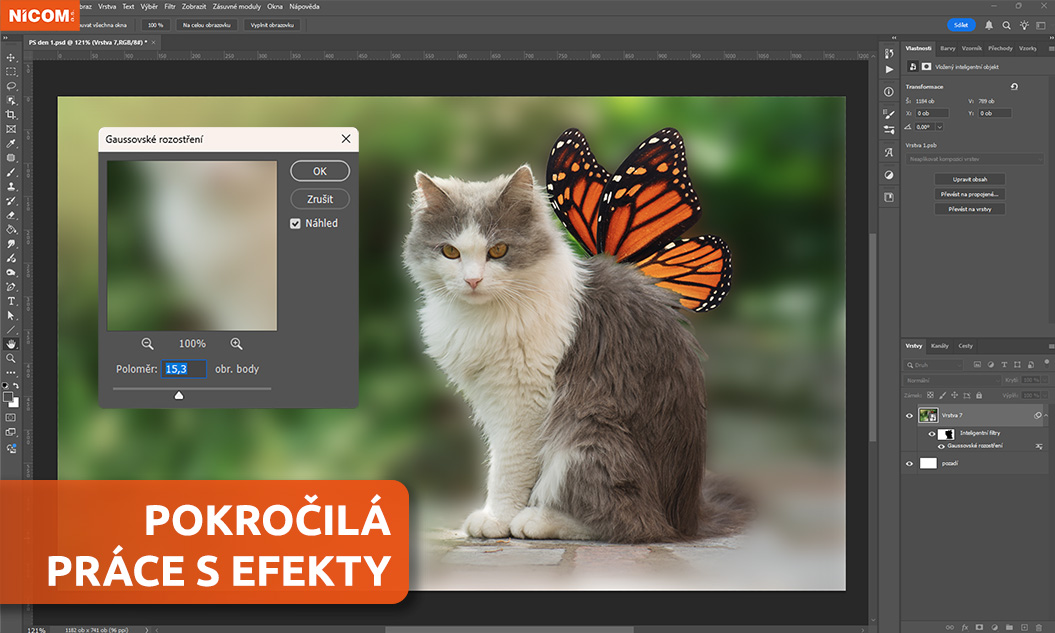1055x633 pixels.
Task: Click the search magnifier in the top bar
Action: [x=1005, y=25]
